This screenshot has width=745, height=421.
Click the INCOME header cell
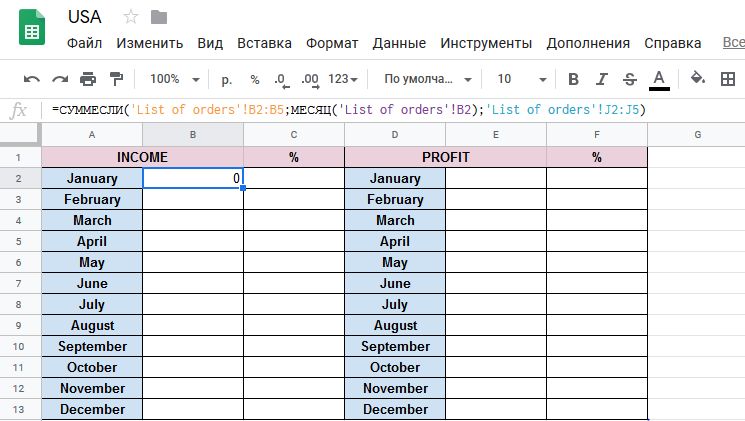[x=143, y=157]
